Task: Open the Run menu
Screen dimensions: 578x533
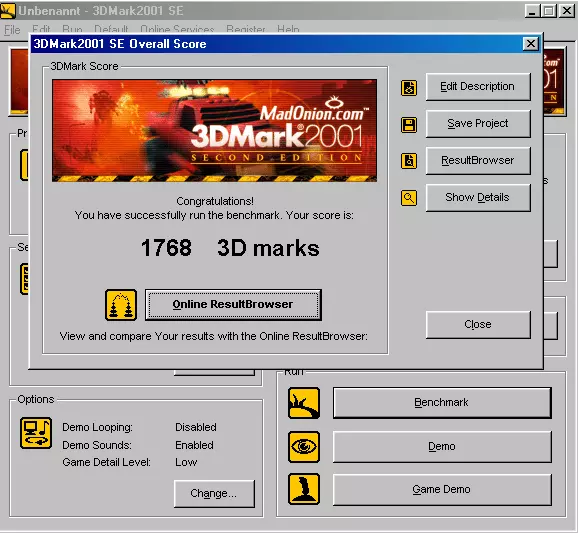Action: (x=72, y=29)
